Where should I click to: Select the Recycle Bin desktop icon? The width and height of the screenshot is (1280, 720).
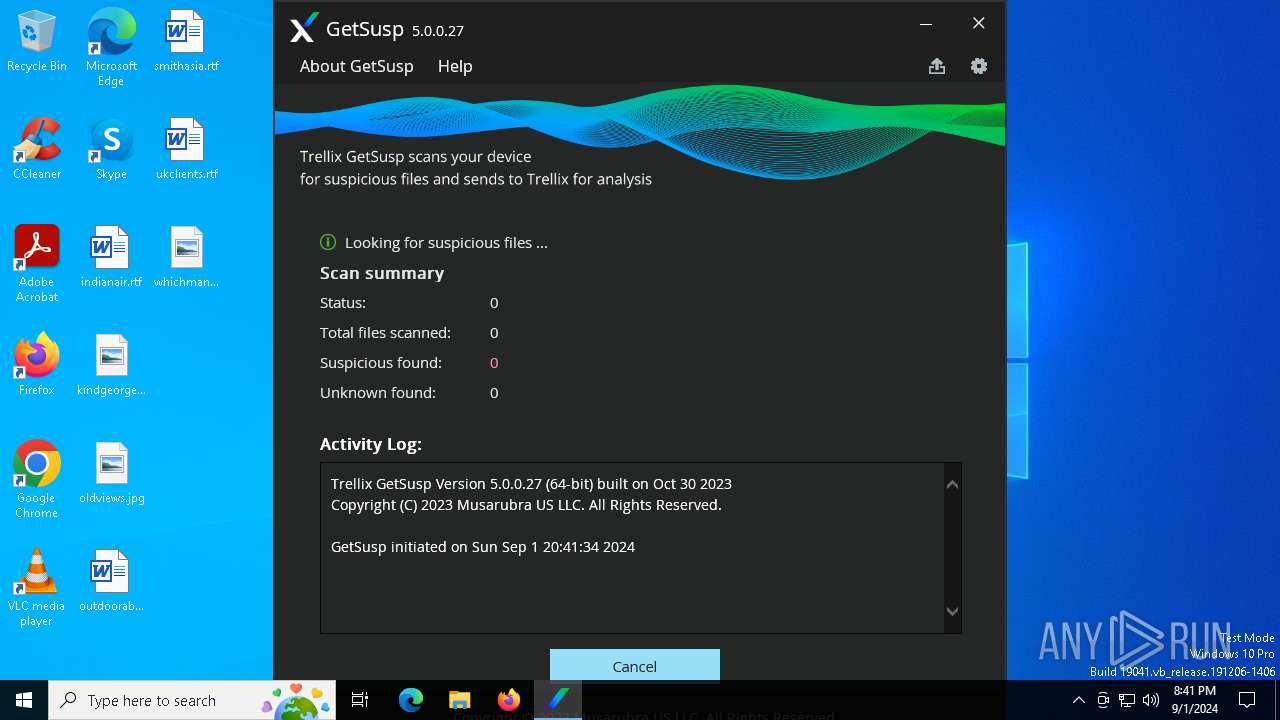(37, 41)
